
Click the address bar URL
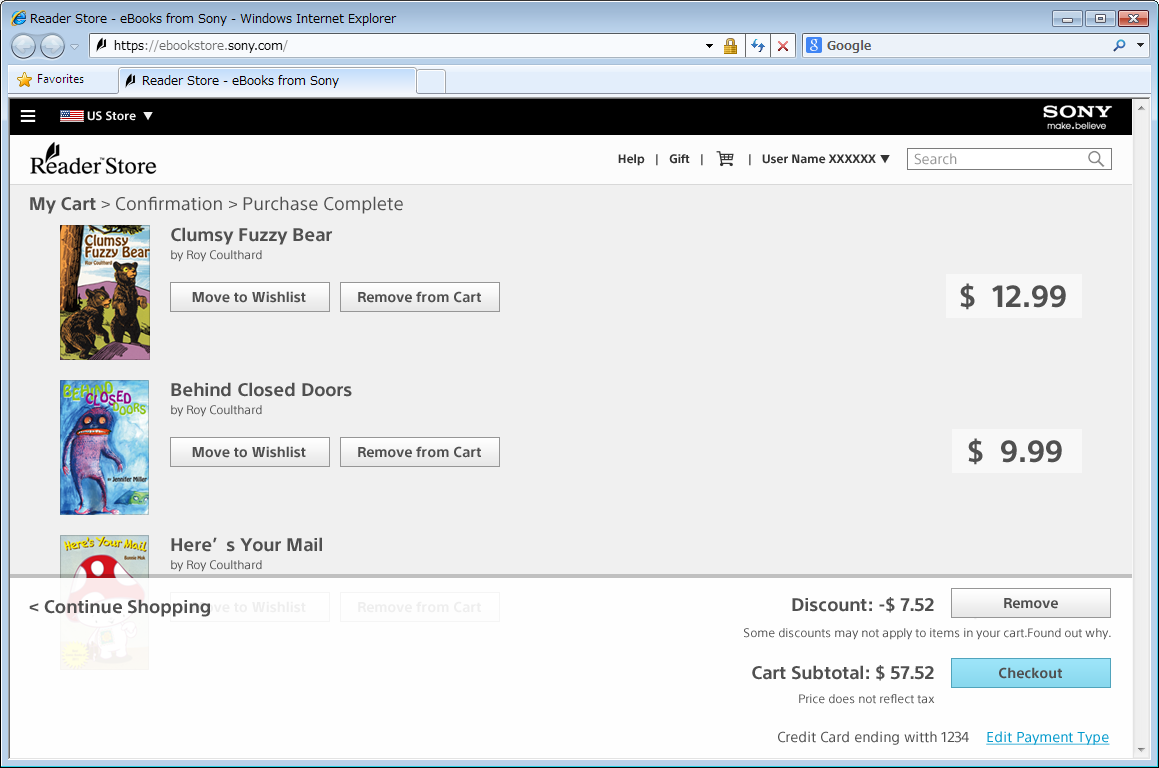(x=200, y=46)
